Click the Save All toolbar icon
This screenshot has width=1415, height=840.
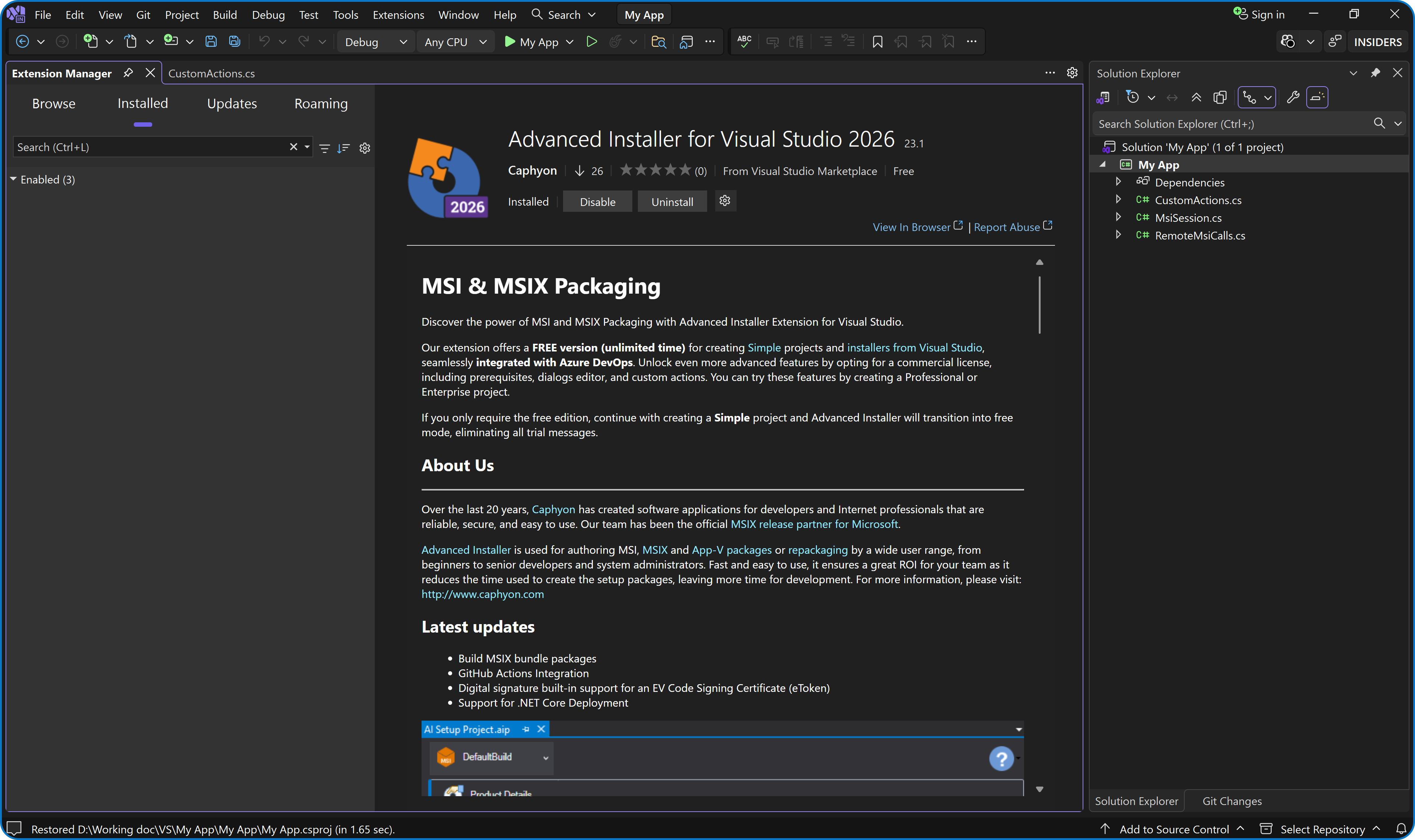234,41
